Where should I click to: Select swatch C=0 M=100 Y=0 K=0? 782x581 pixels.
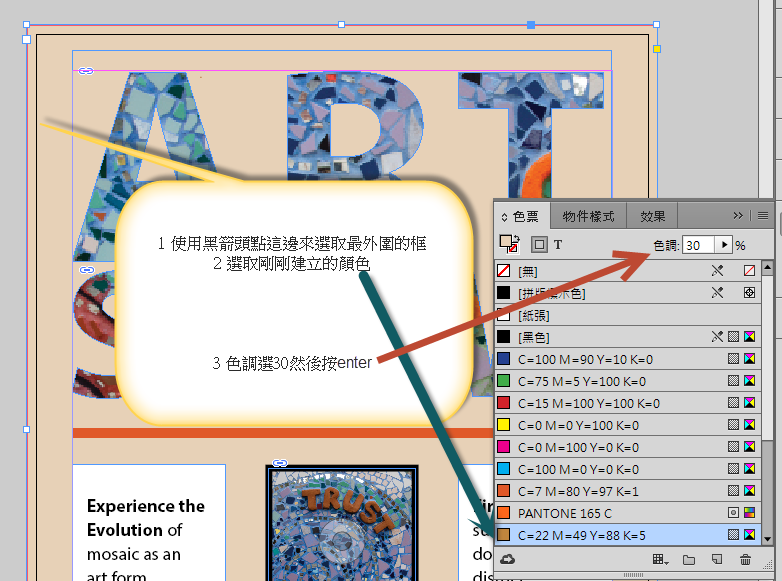[628, 446]
